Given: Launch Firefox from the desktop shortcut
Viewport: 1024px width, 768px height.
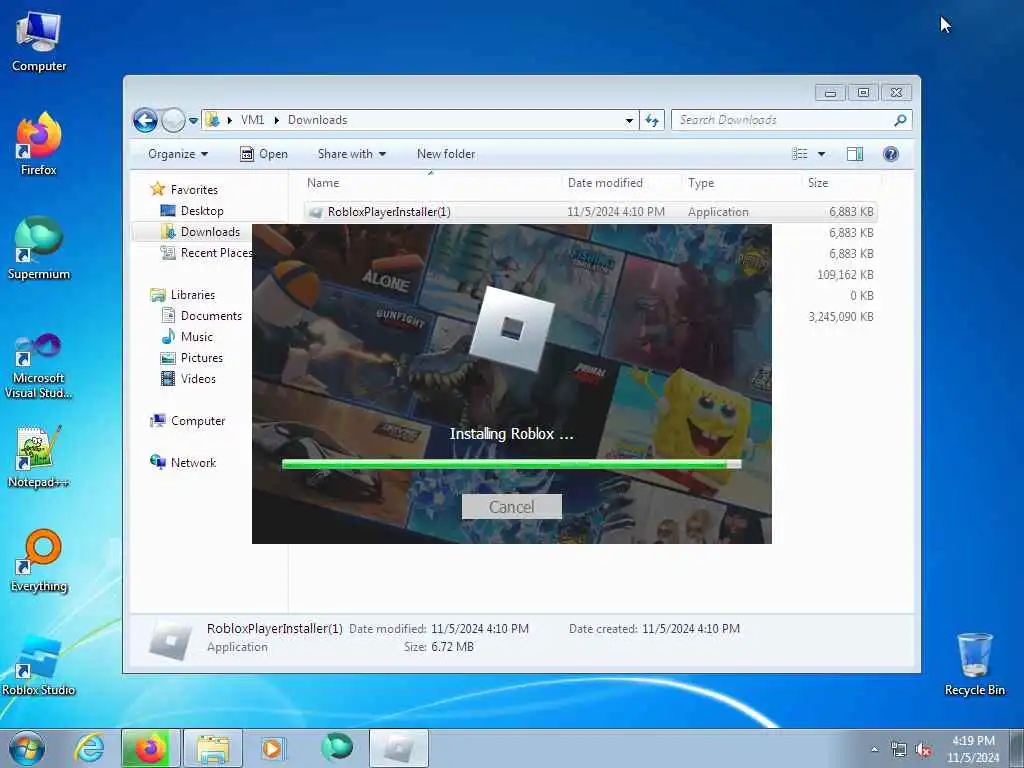Looking at the screenshot, I should tap(39, 144).
